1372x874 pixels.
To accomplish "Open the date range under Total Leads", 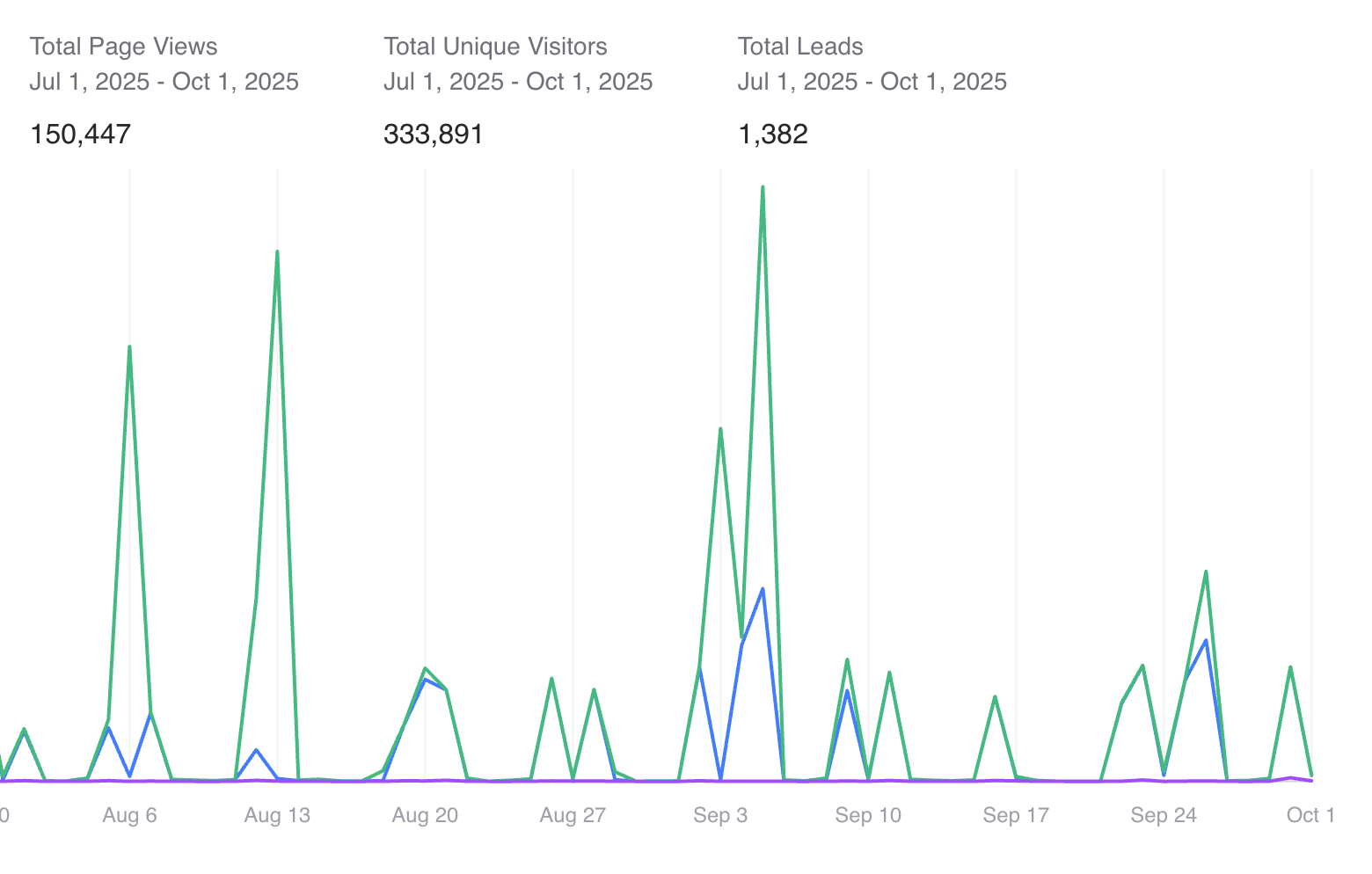I will tap(872, 81).
